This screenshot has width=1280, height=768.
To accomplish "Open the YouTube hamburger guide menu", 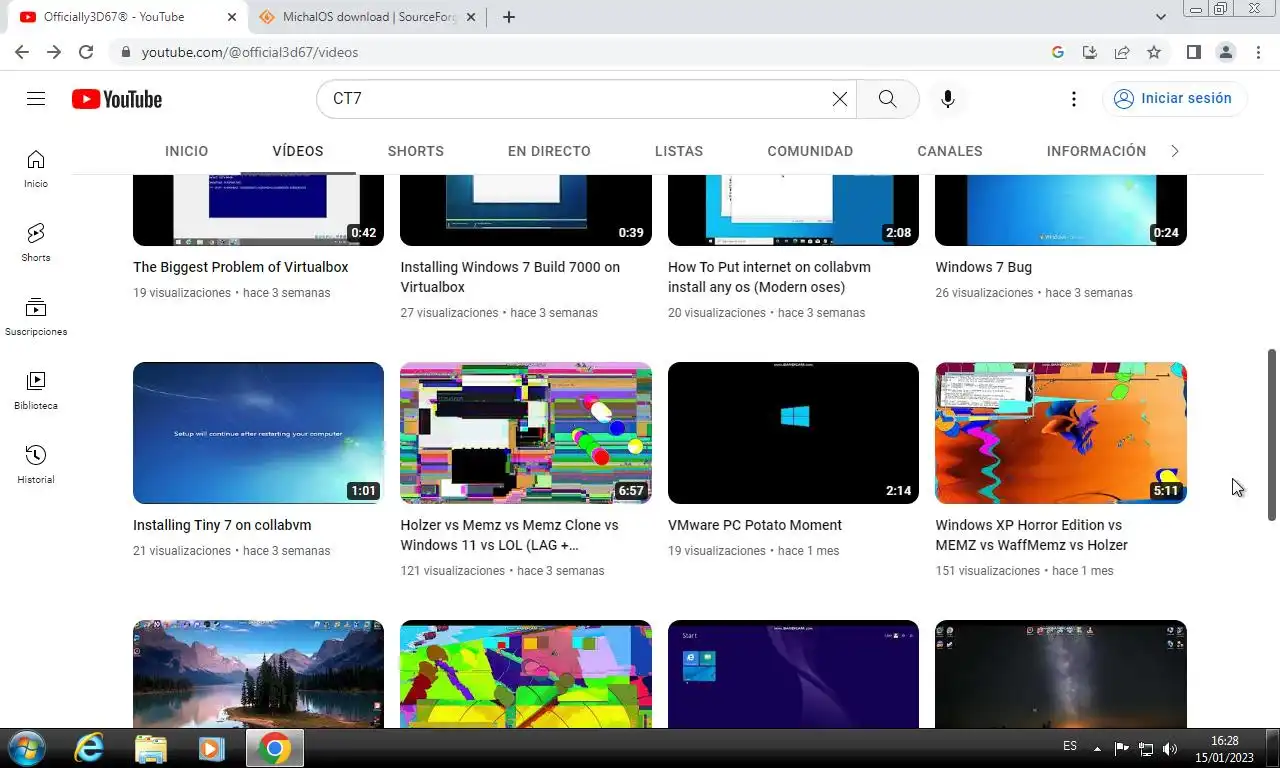I will click(36, 99).
